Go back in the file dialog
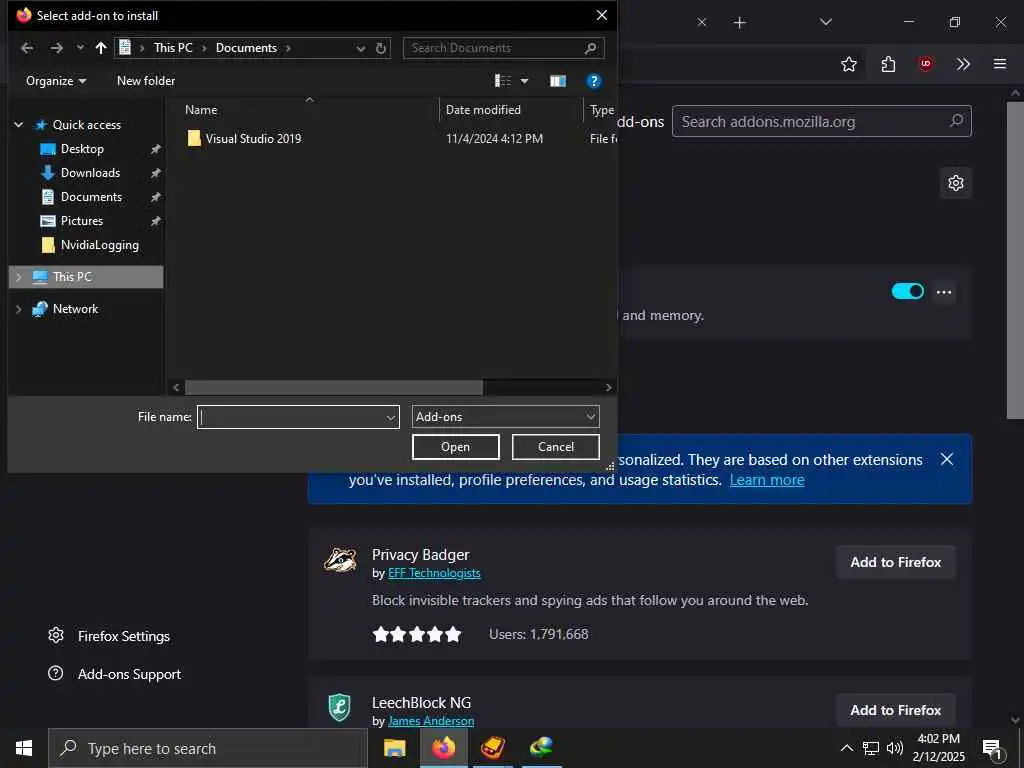 point(27,48)
